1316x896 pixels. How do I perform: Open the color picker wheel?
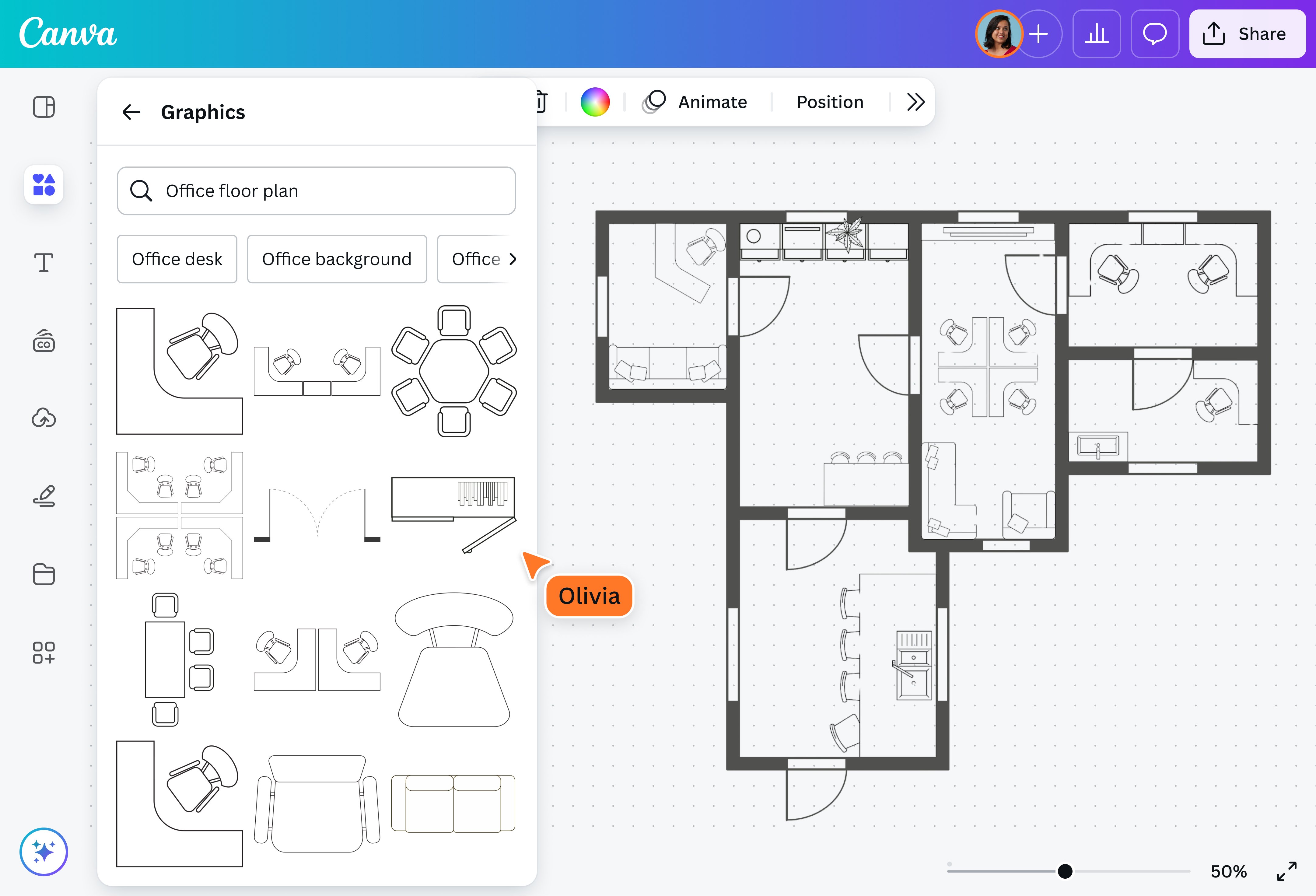[x=595, y=102]
